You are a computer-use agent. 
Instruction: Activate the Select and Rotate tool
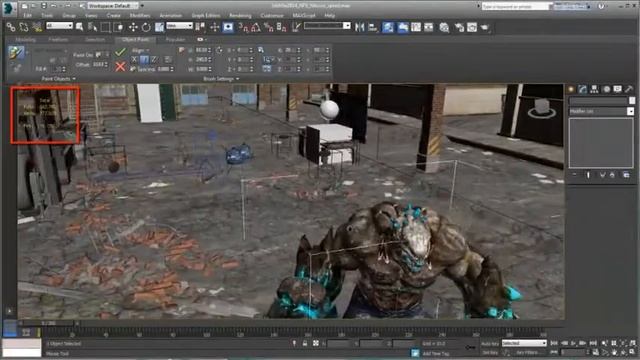pos(146,27)
